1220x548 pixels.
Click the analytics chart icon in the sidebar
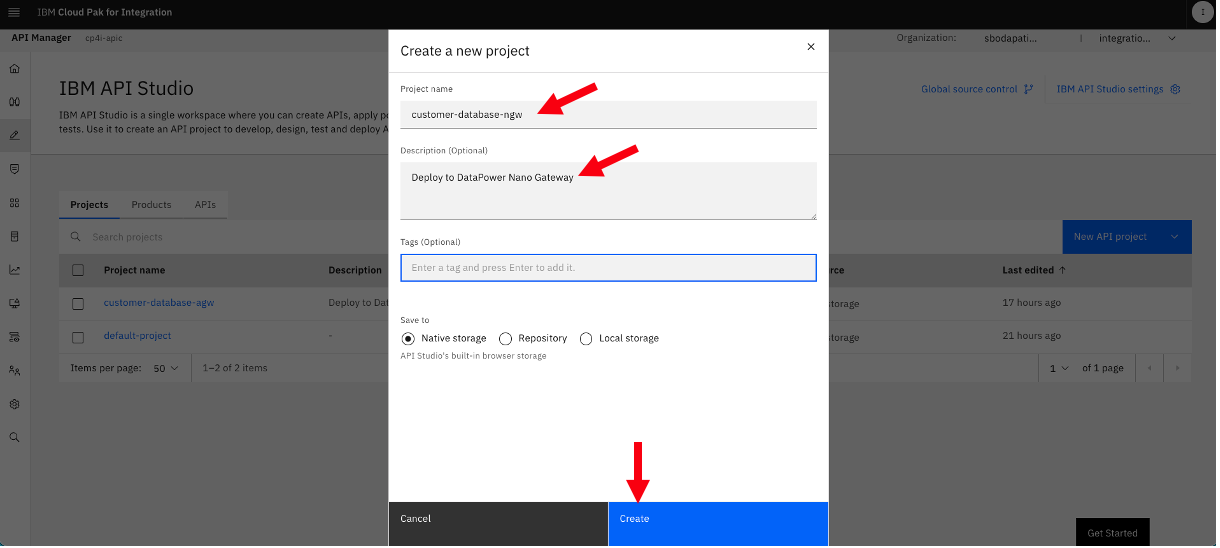coord(14,270)
